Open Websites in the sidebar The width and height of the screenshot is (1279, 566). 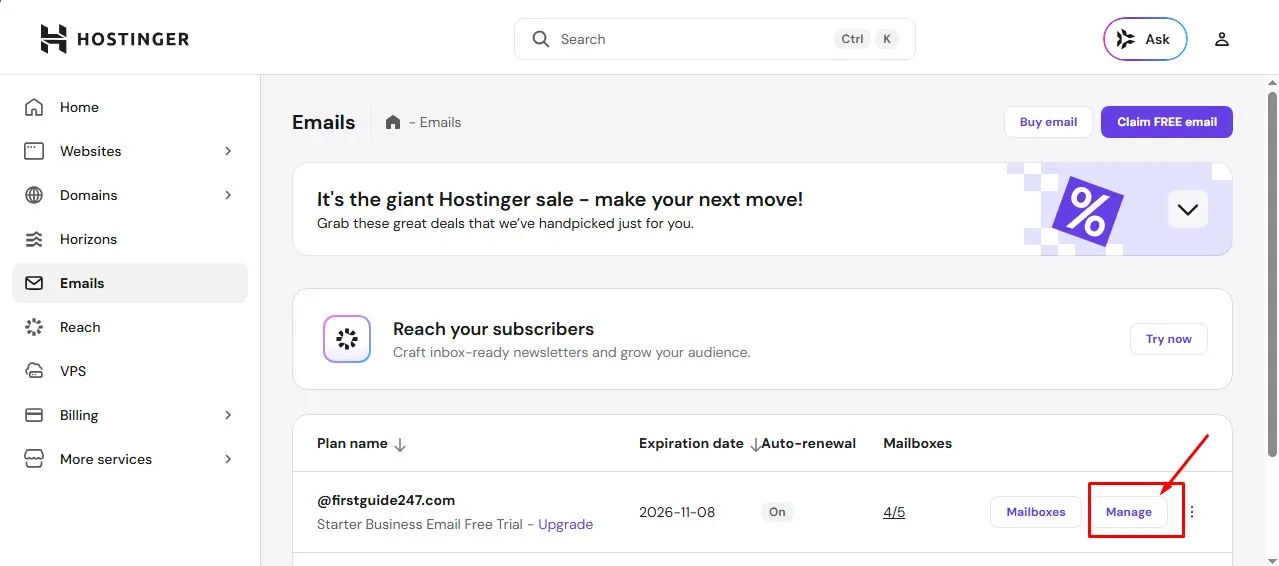pyautogui.click(x=130, y=151)
